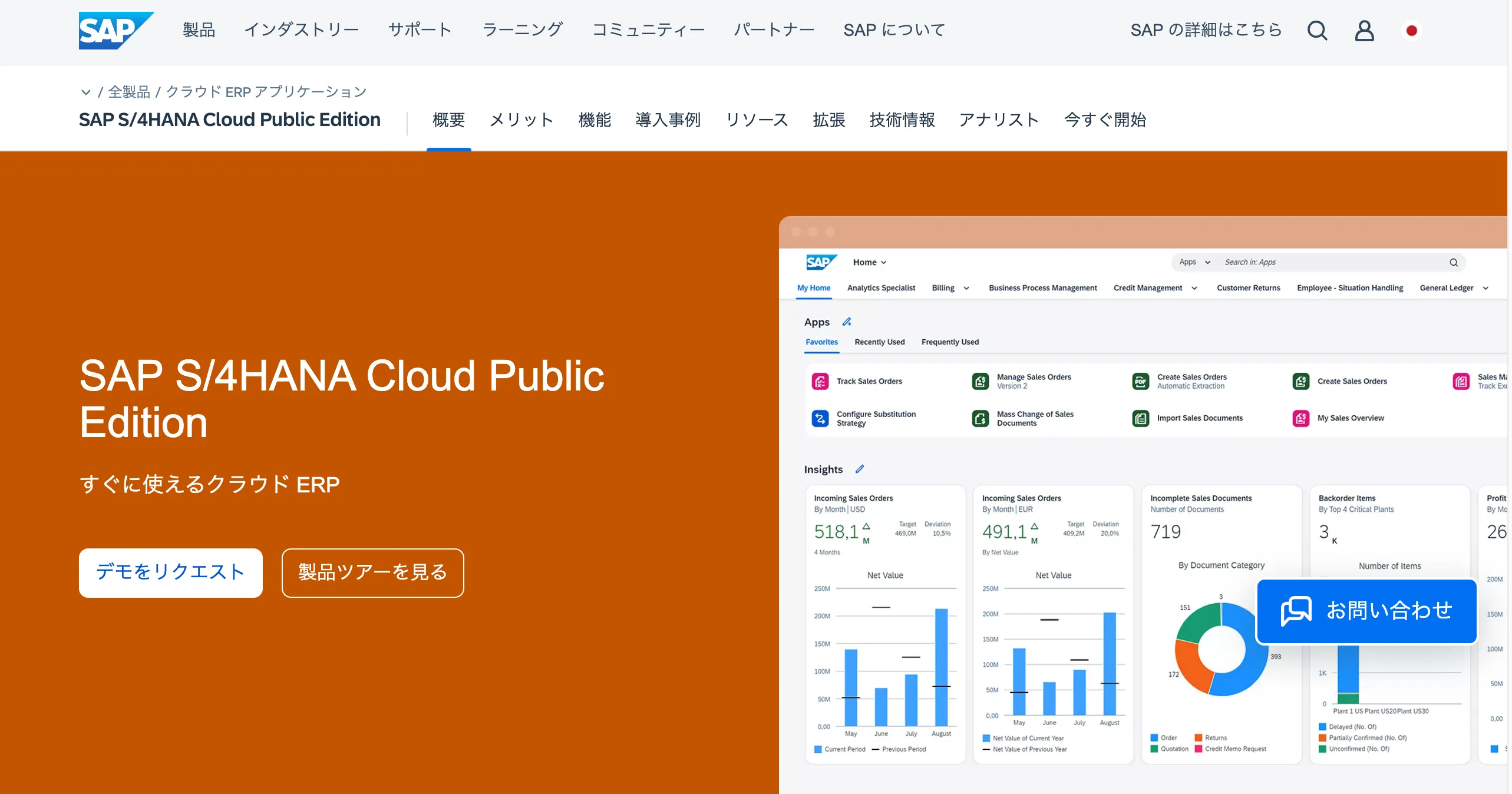Click SAP logo inside the dashboard preview
The width and height of the screenshot is (1512, 794).
(821, 262)
